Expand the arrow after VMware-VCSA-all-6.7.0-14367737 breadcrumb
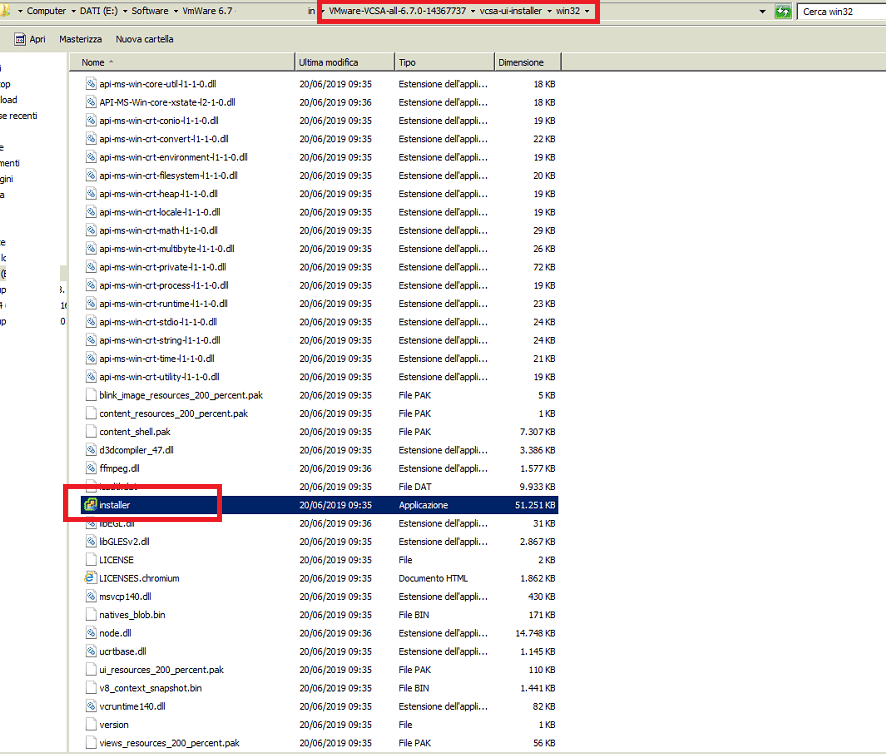The height and width of the screenshot is (754, 886). pos(473,11)
